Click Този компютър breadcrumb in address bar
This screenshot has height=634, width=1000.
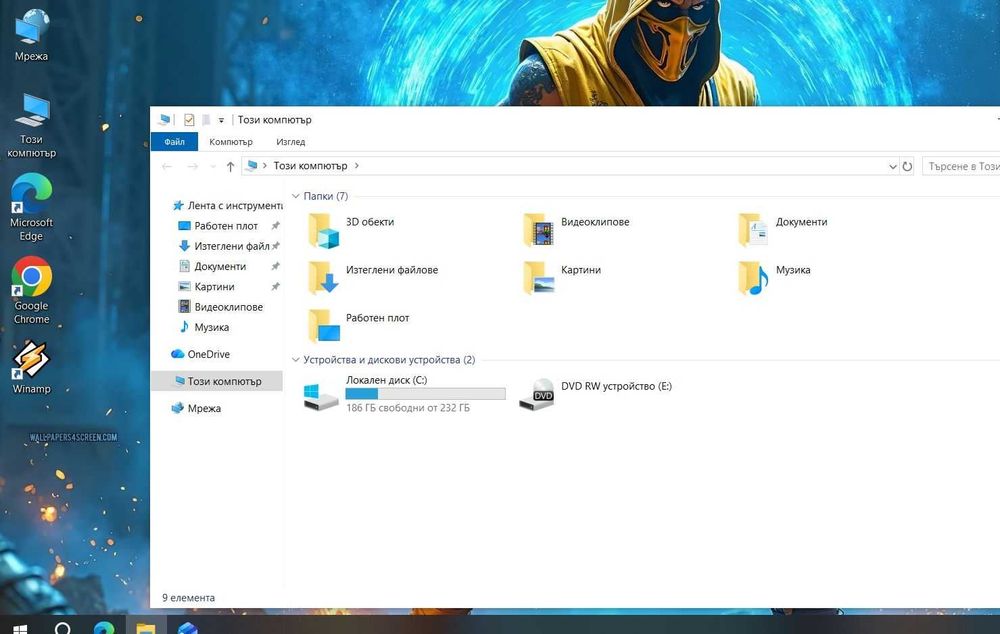(x=311, y=166)
